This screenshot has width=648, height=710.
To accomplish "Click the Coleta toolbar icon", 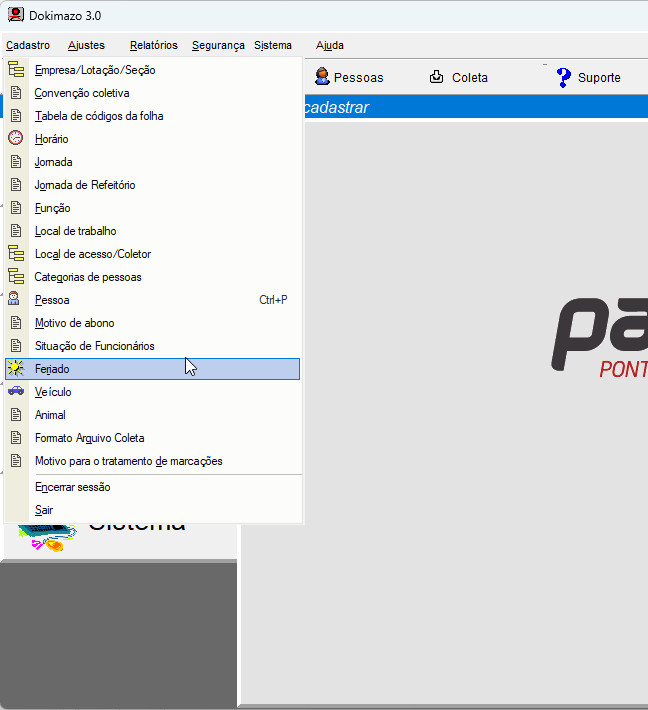I will pos(436,77).
